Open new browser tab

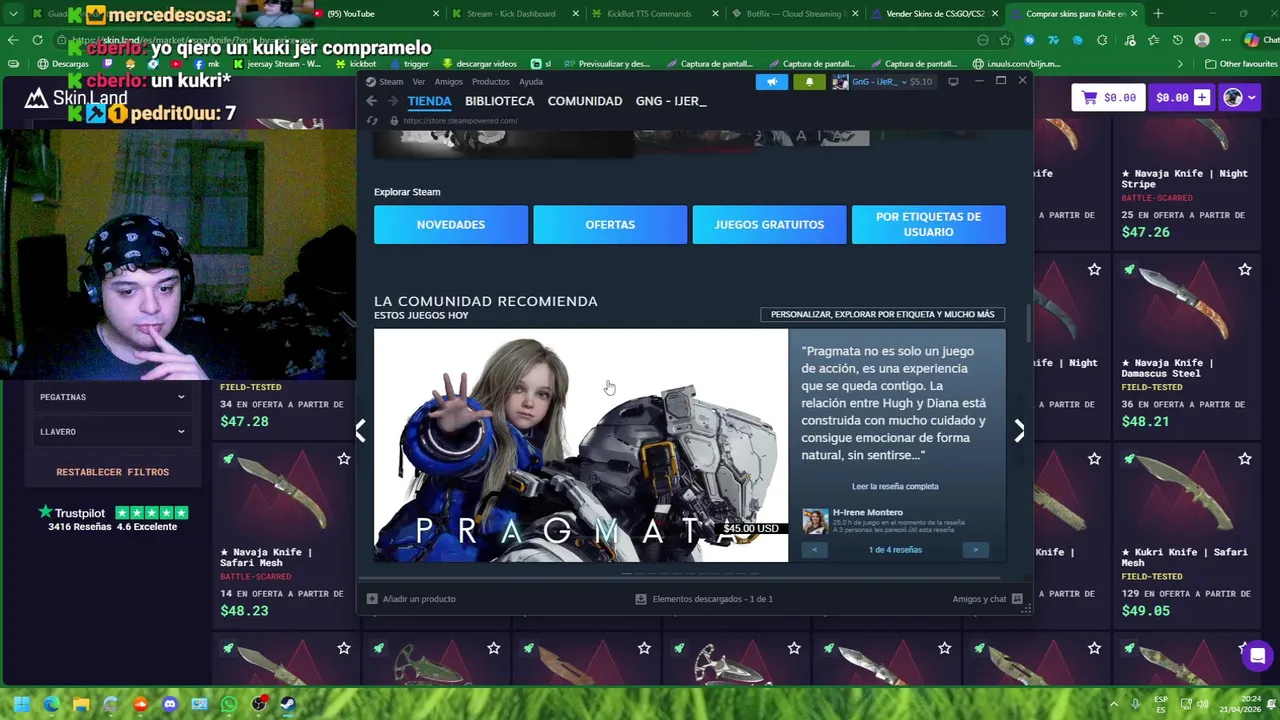(x=1158, y=14)
